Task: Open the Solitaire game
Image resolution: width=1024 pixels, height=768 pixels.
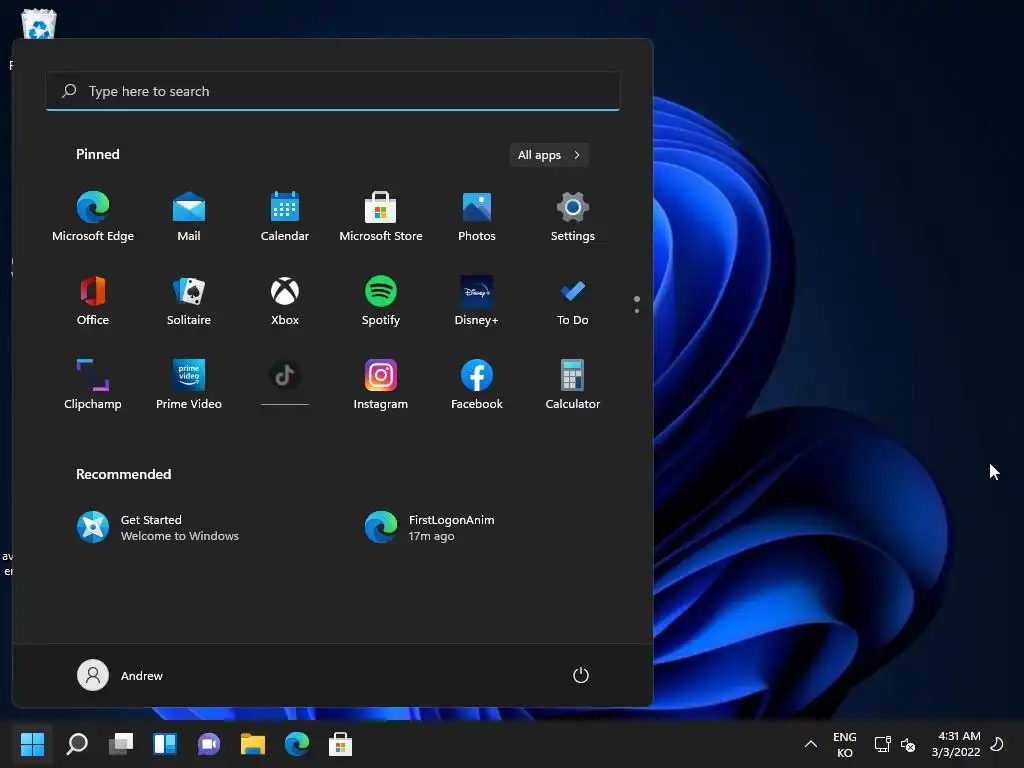Action: pos(189,300)
